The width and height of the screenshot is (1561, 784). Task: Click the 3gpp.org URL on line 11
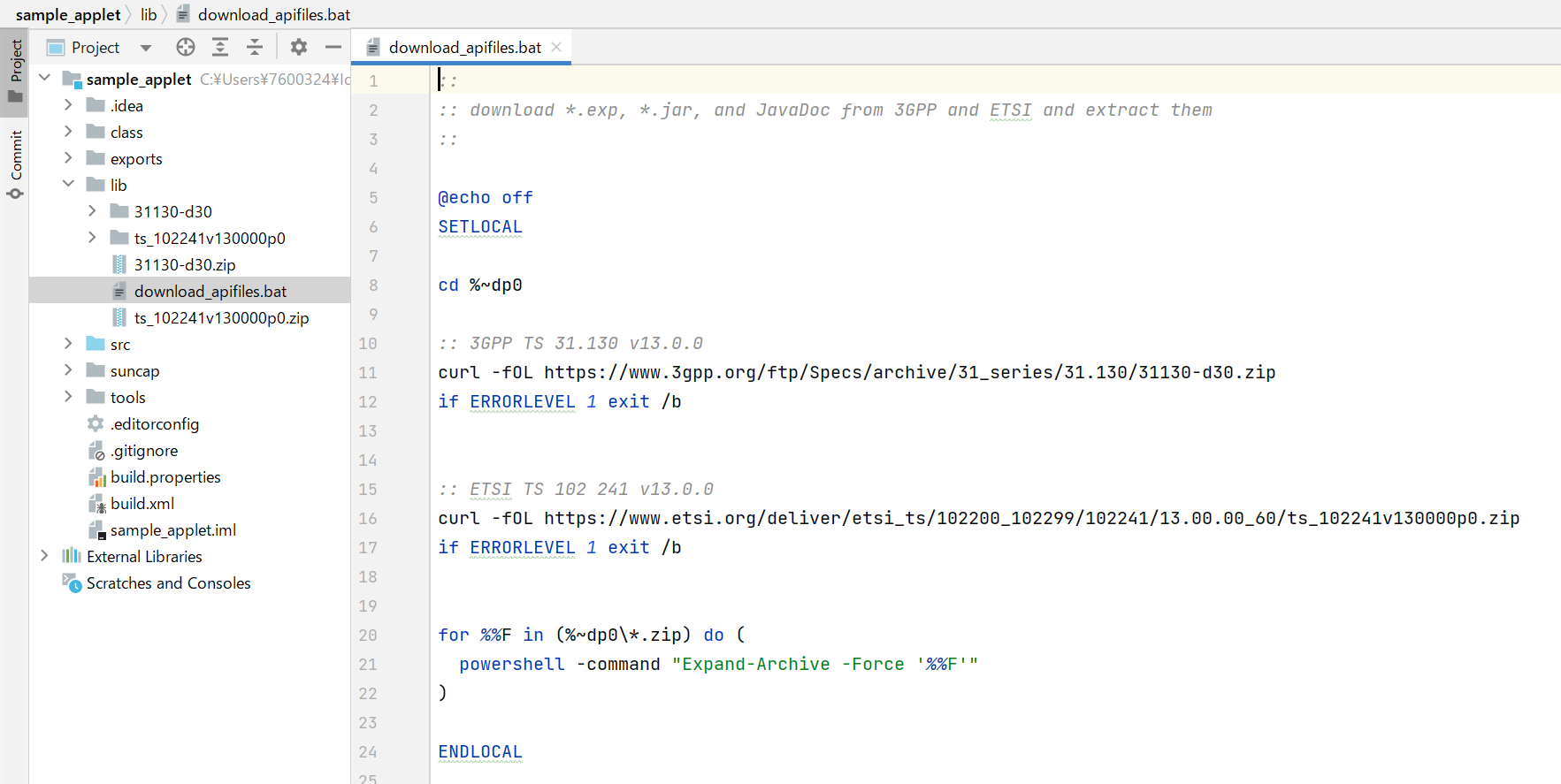pyautogui.click(x=910, y=372)
